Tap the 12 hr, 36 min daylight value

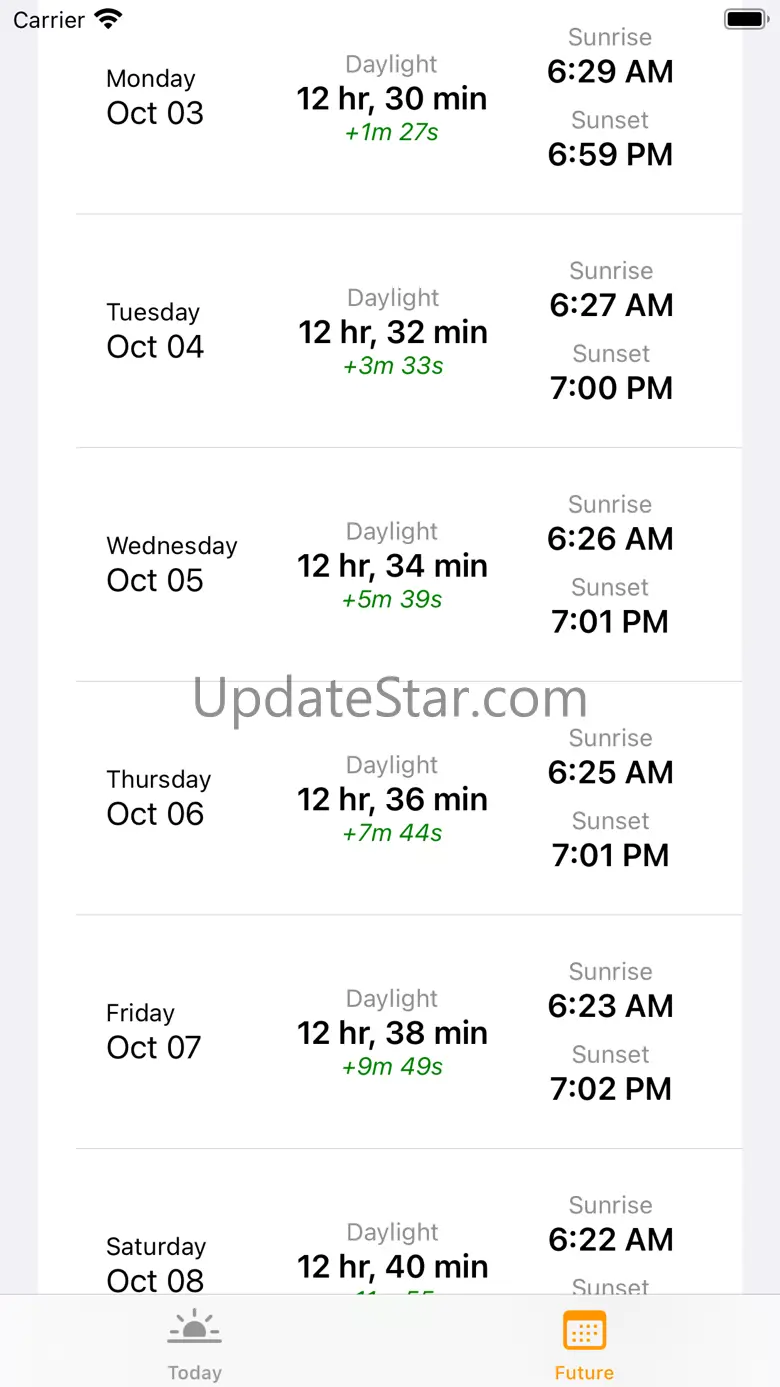click(392, 800)
